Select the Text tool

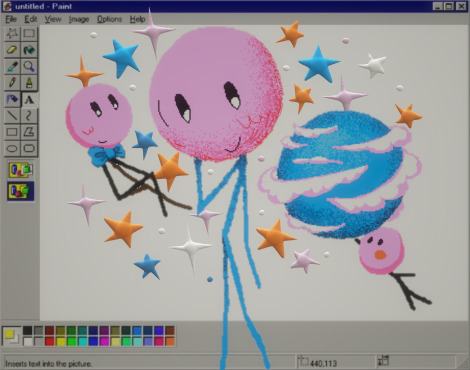(x=29, y=99)
